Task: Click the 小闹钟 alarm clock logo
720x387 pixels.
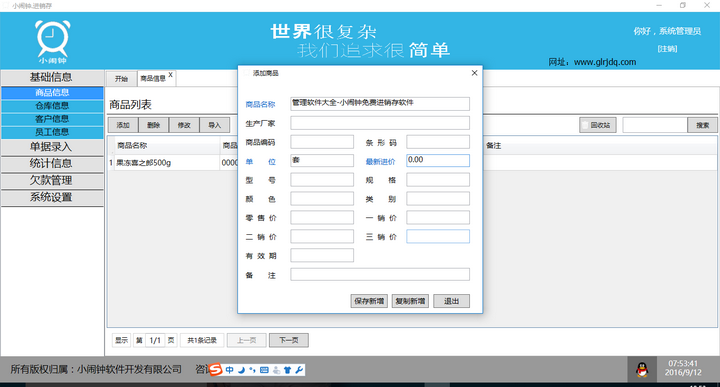Action: click(53, 41)
